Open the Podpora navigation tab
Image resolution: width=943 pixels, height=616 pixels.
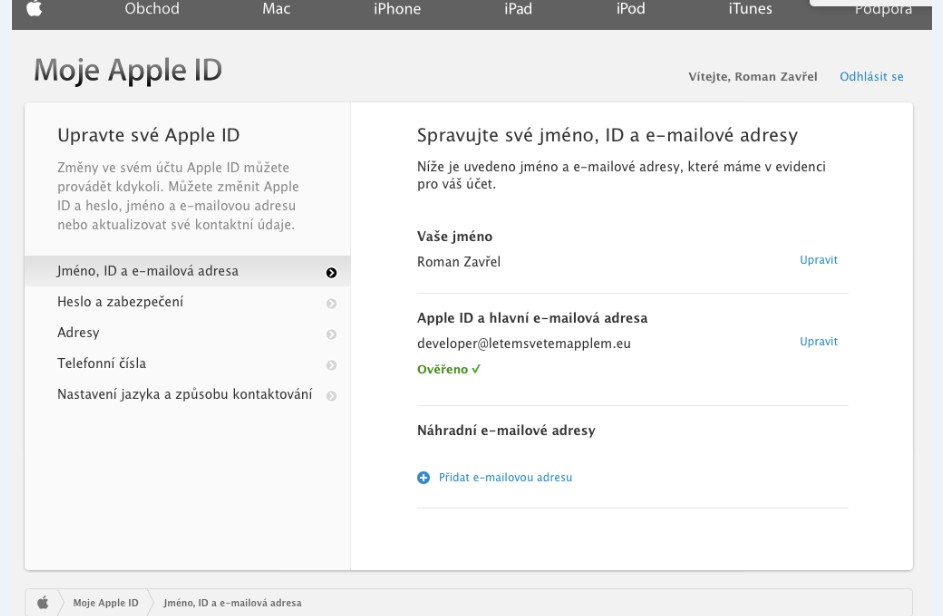pos(883,10)
